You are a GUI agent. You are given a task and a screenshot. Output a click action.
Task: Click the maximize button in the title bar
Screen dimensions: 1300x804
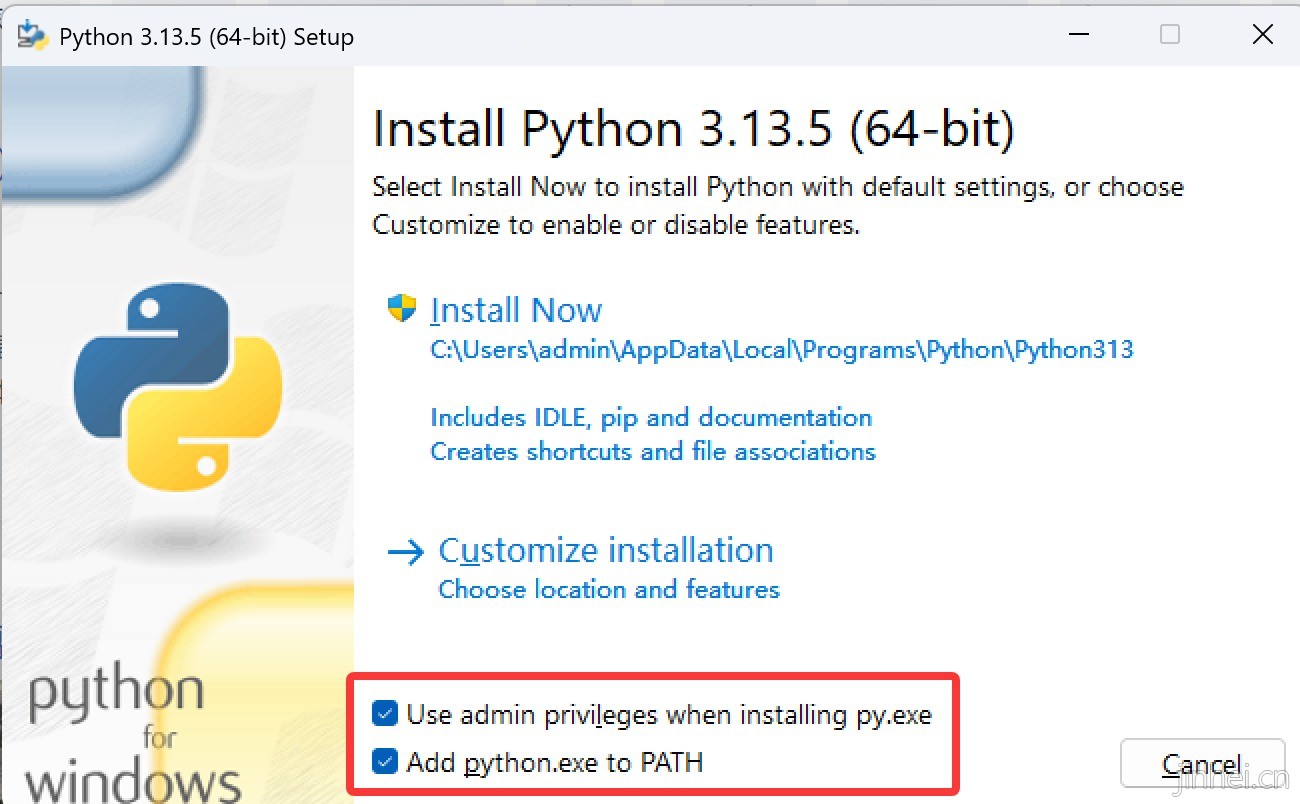click(x=1170, y=35)
